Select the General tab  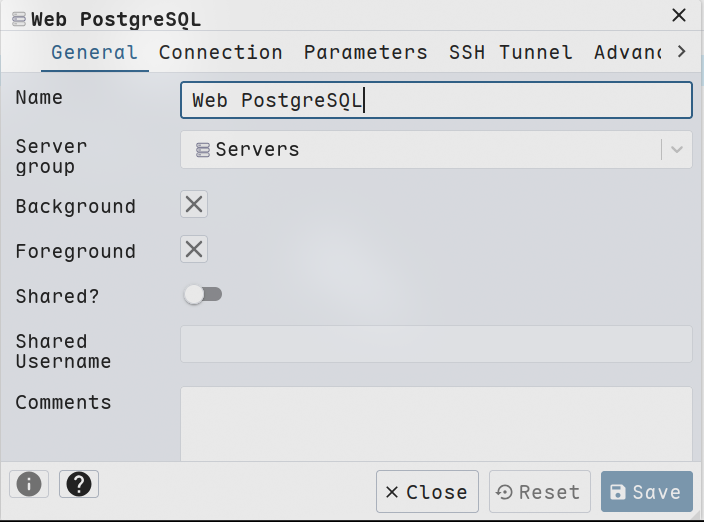click(x=94, y=52)
